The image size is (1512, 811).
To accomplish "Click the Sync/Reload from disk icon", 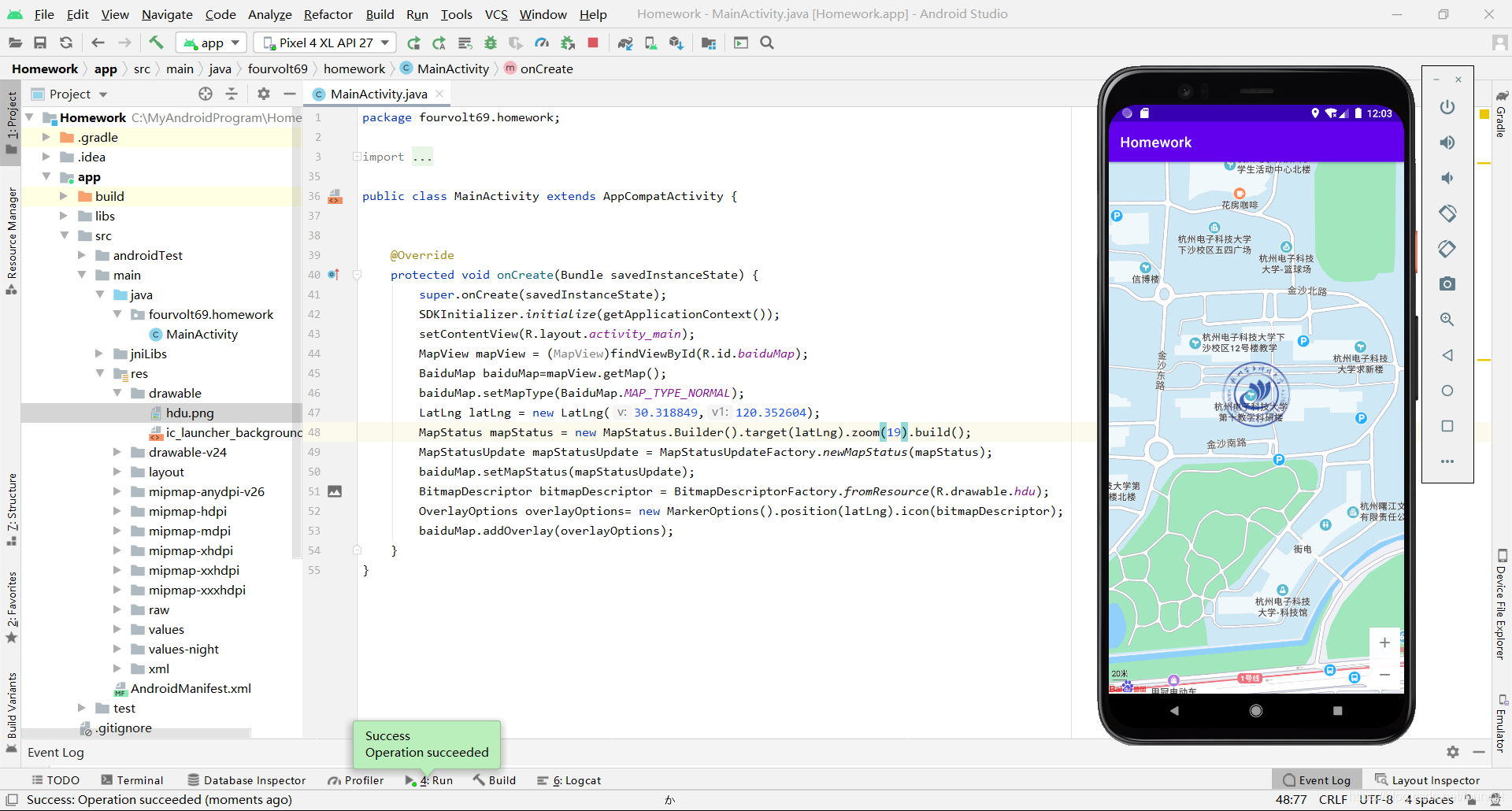I will click(66, 43).
